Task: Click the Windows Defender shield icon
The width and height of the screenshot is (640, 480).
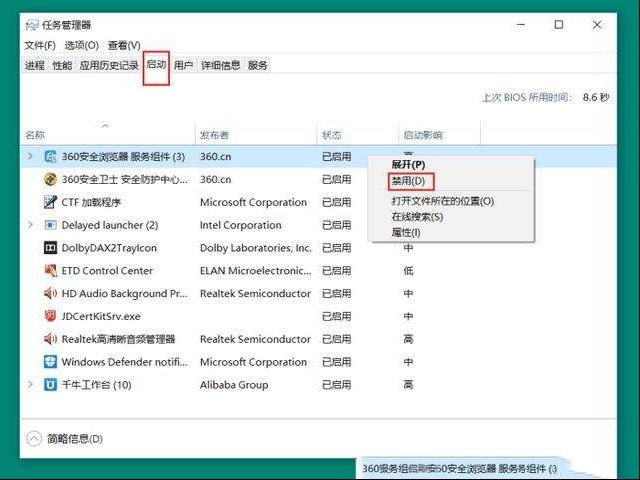Action: [50, 362]
